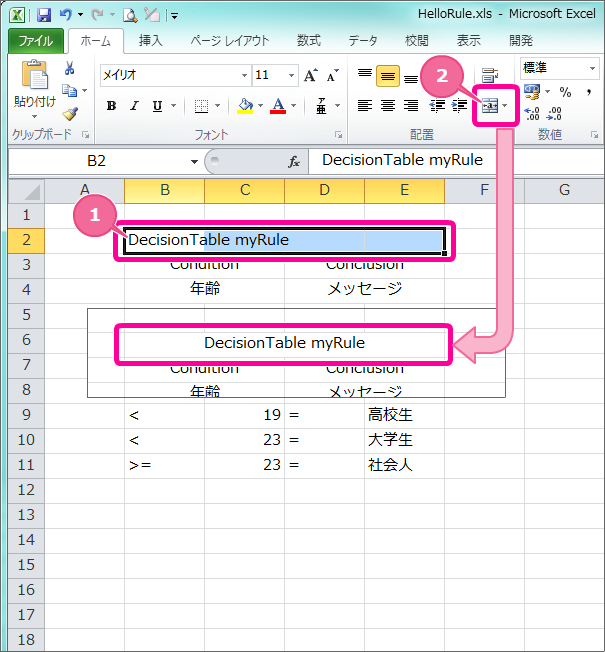Click the formula bar showing DecisionTable myRule
This screenshot has height=652, width=605.
[x=455, y=161]
